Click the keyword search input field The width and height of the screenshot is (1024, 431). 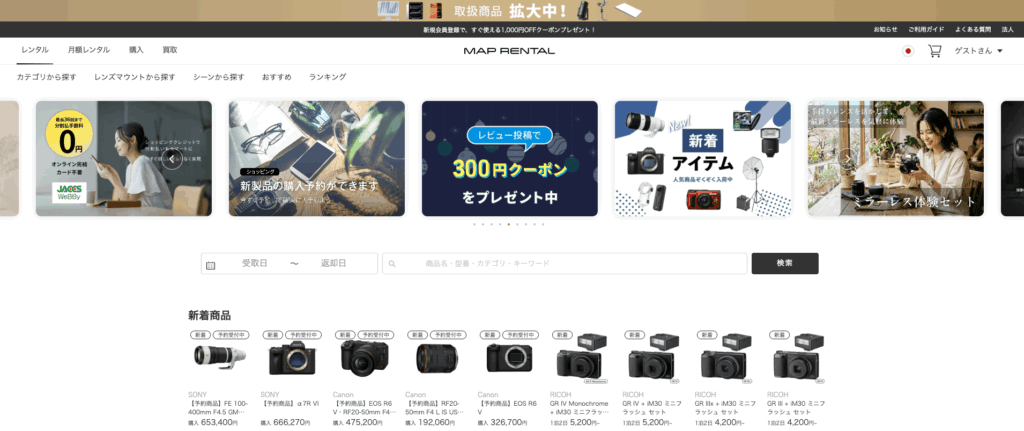click(x=564, y=263)
